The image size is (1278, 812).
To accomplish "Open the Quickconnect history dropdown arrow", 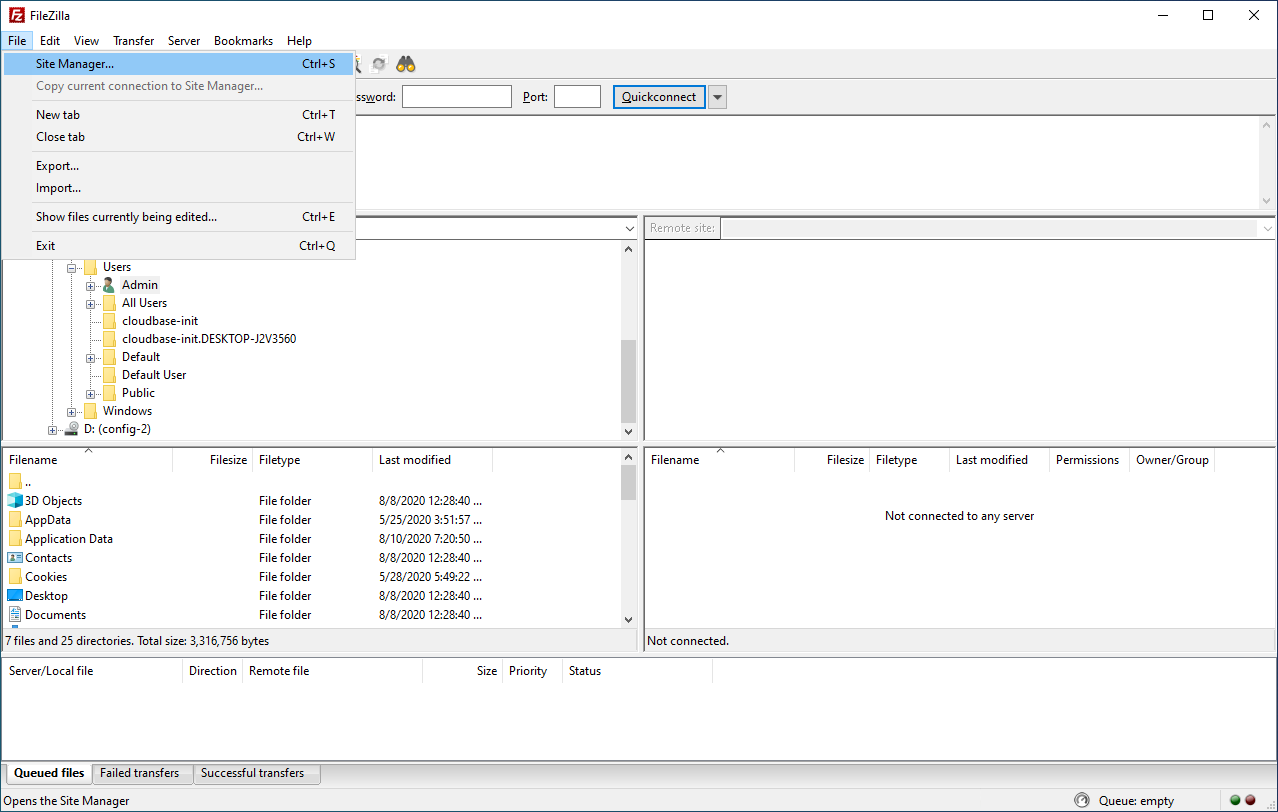I will point(718,97).
